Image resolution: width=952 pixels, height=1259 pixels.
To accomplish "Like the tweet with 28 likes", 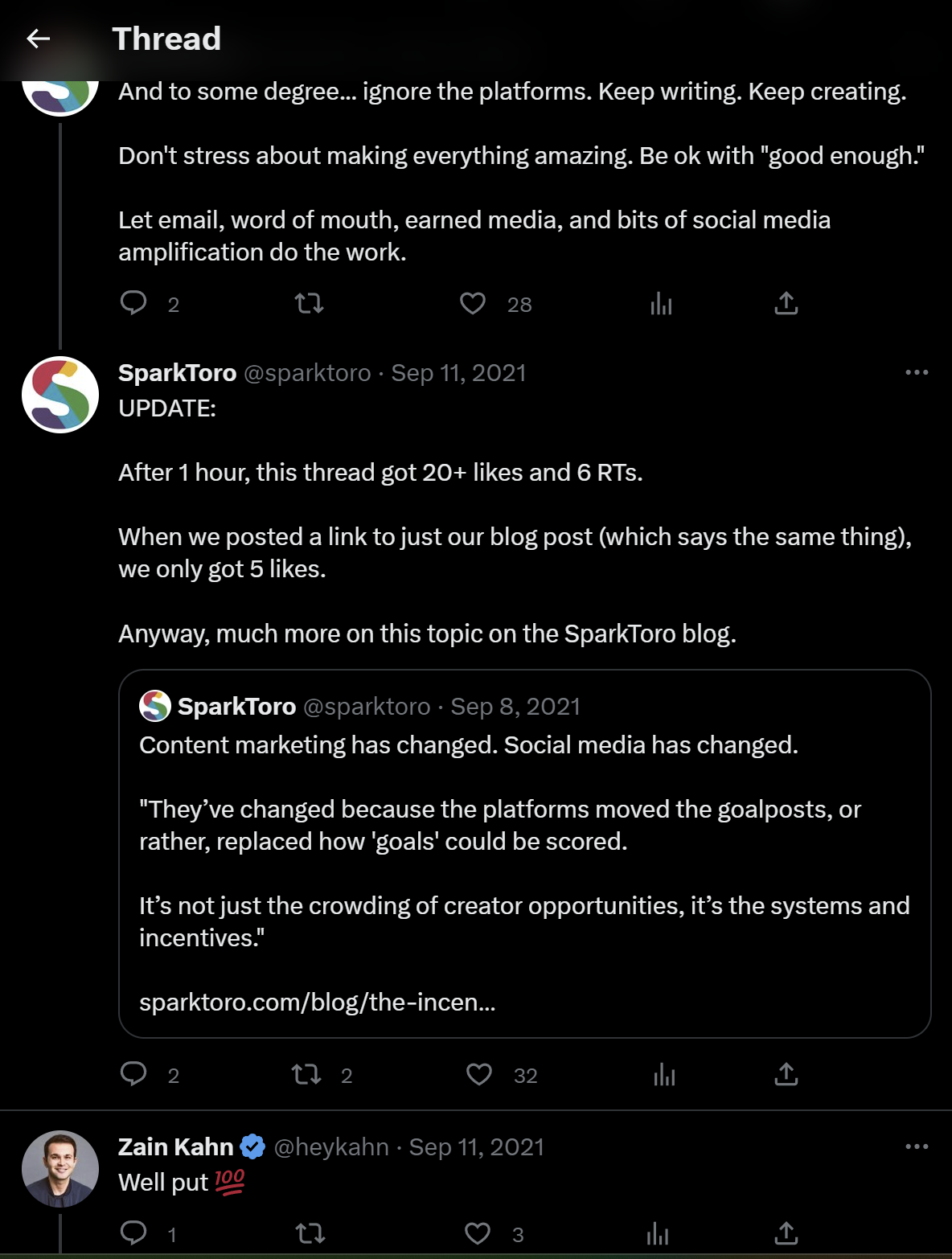I will [x=473, y=303].
